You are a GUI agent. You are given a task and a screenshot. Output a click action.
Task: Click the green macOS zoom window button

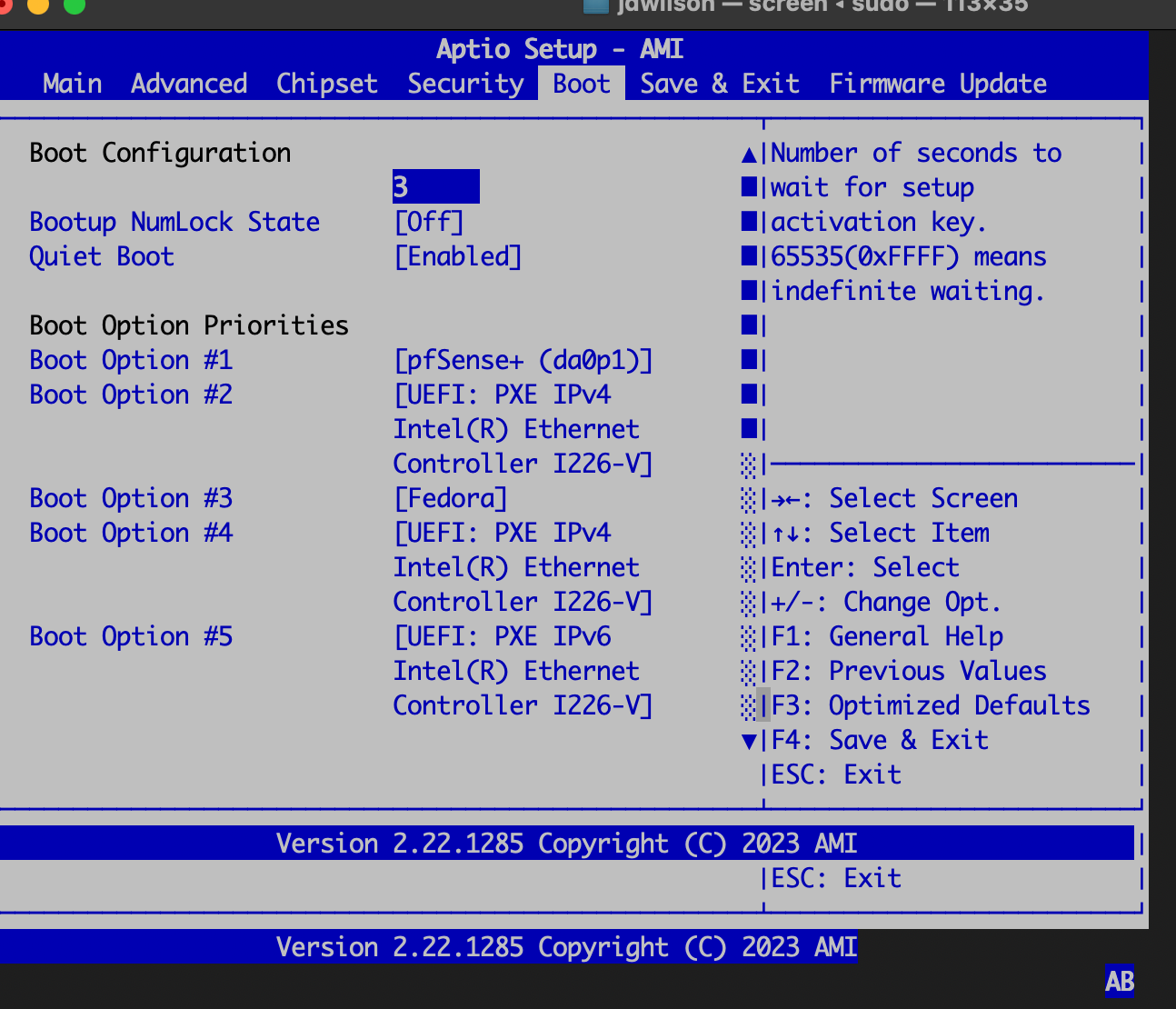coord(75,5)
